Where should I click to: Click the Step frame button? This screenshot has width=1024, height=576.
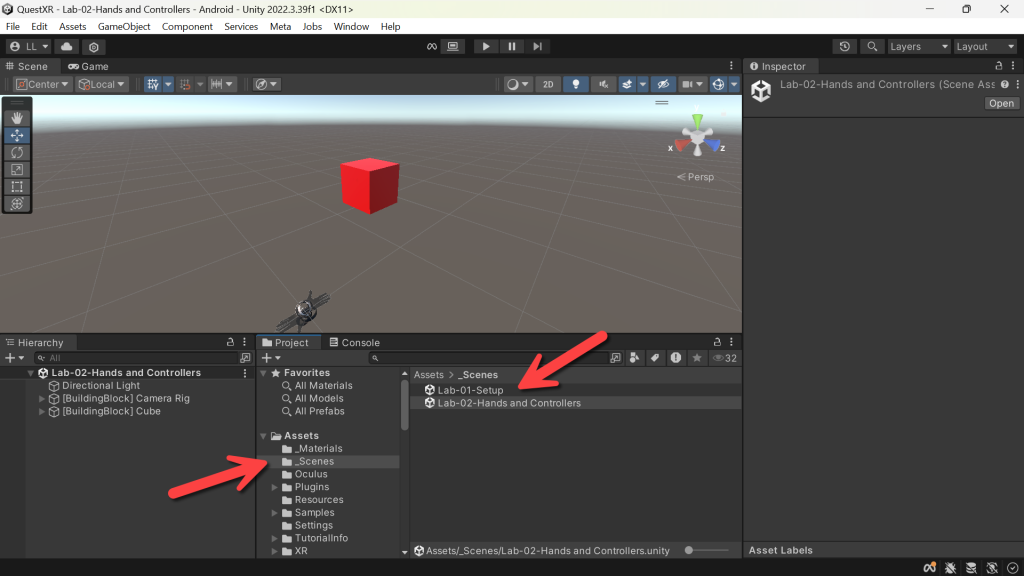point(537,46)
